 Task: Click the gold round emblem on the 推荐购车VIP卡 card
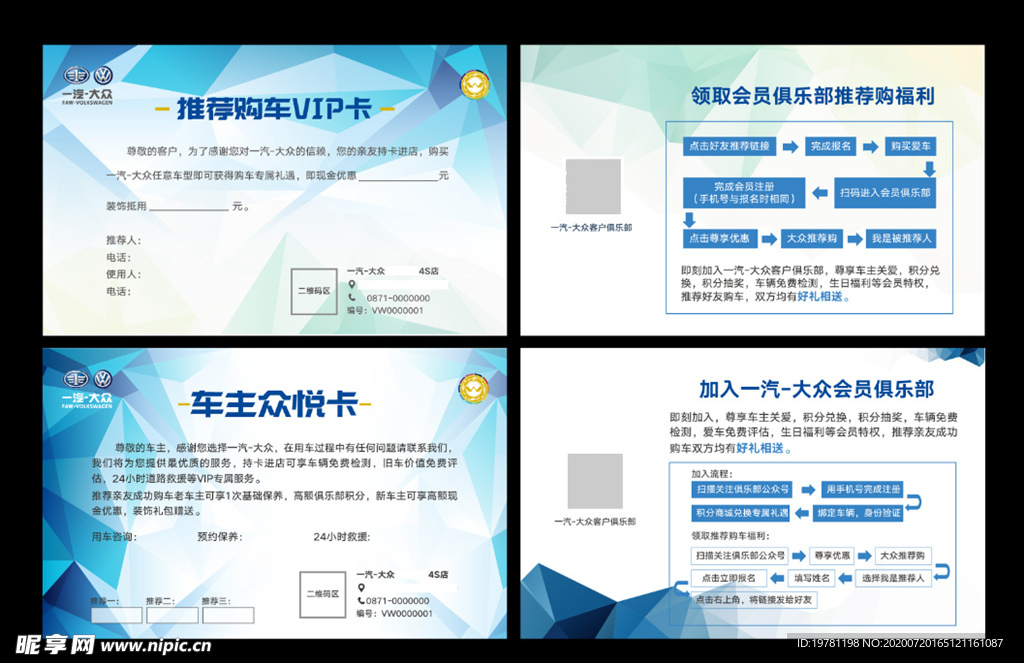pos(475,85)
